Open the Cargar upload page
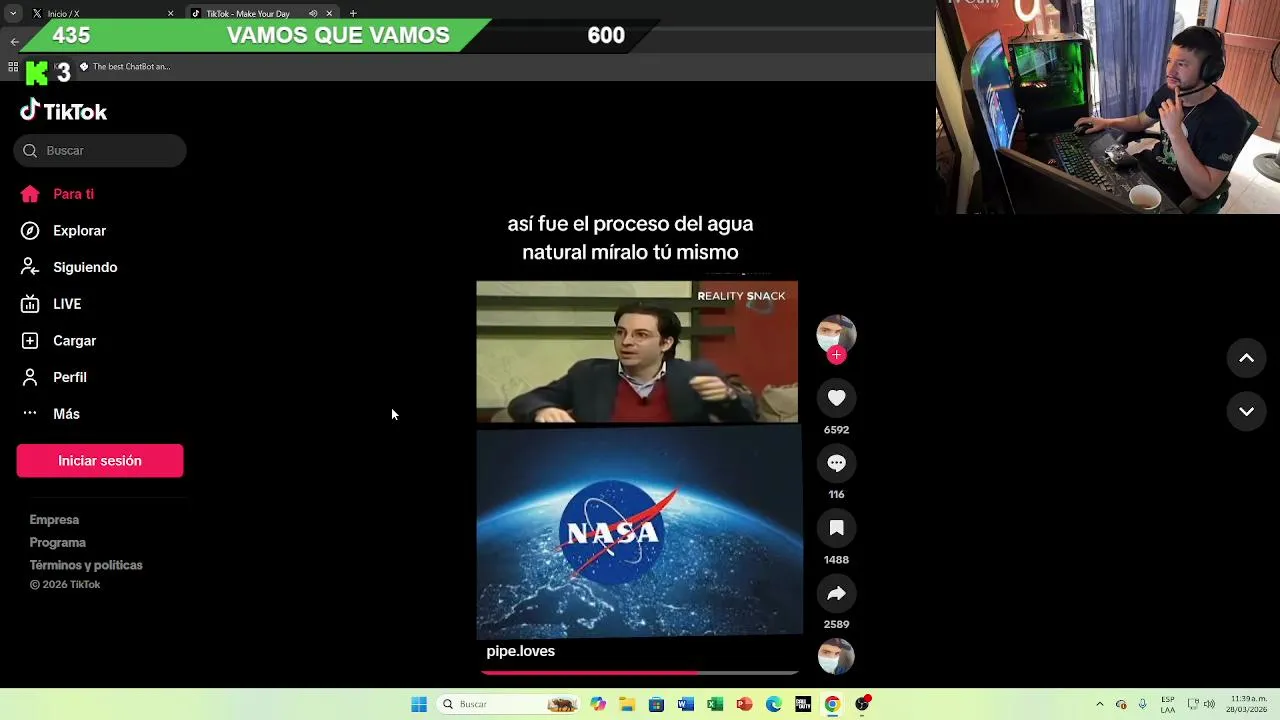The width and height of the screenshot is (1280, 720). [58, 341]
